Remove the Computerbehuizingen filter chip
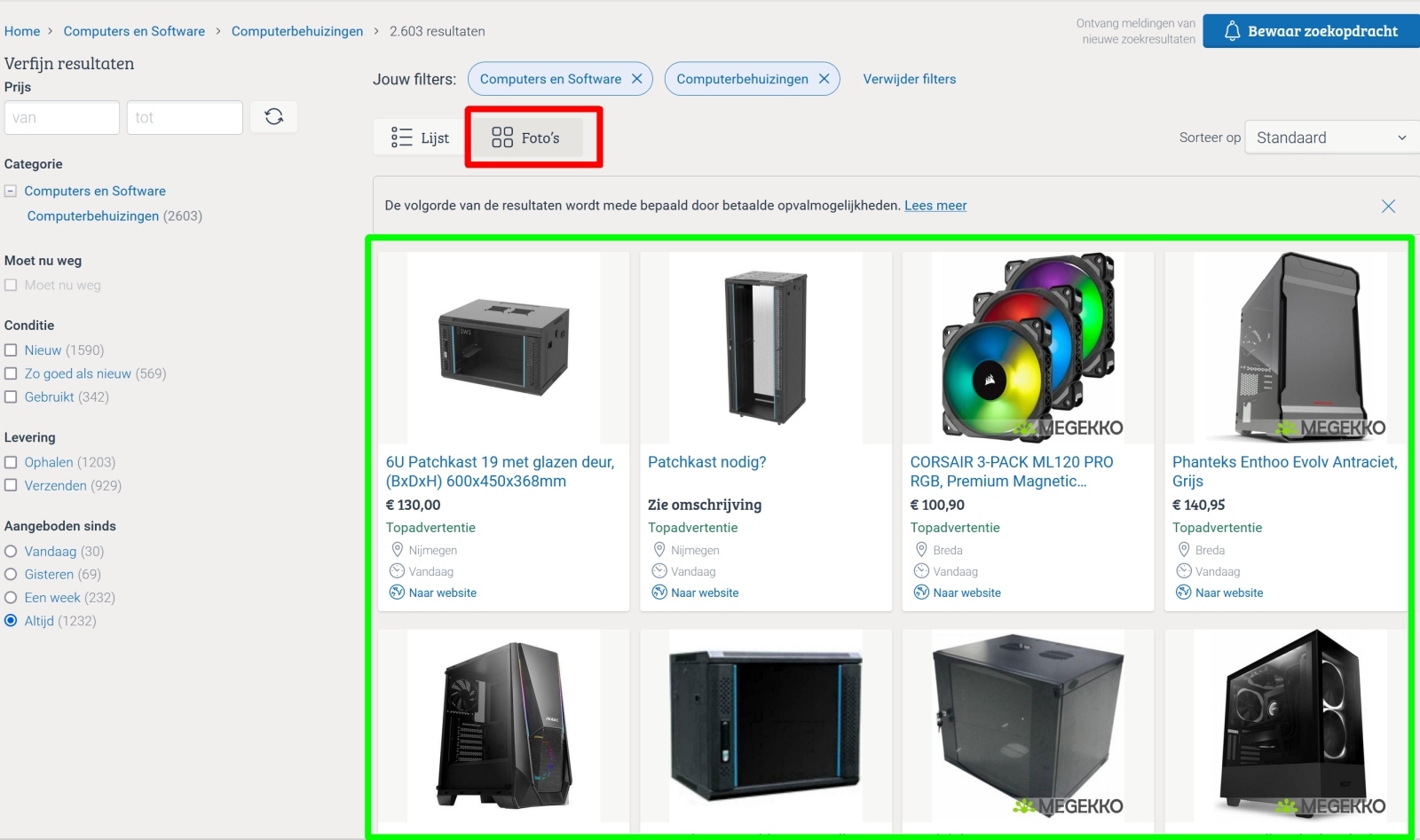Viewport: 1420px width, 840px height. [824, 79]
